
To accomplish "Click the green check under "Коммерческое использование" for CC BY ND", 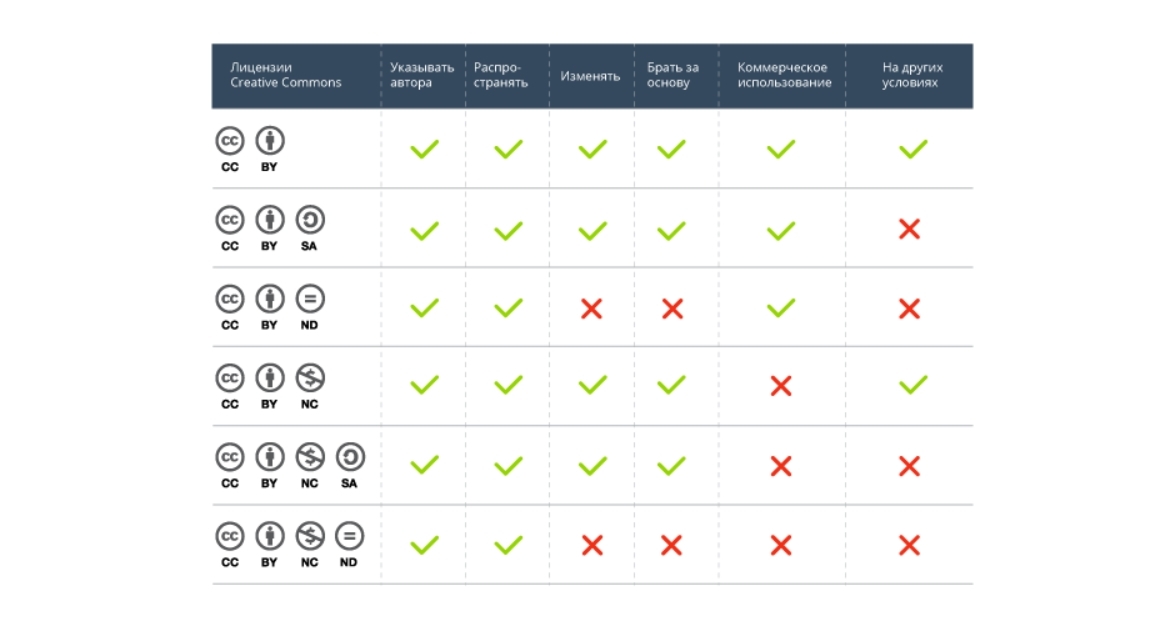I will (781, 307).
